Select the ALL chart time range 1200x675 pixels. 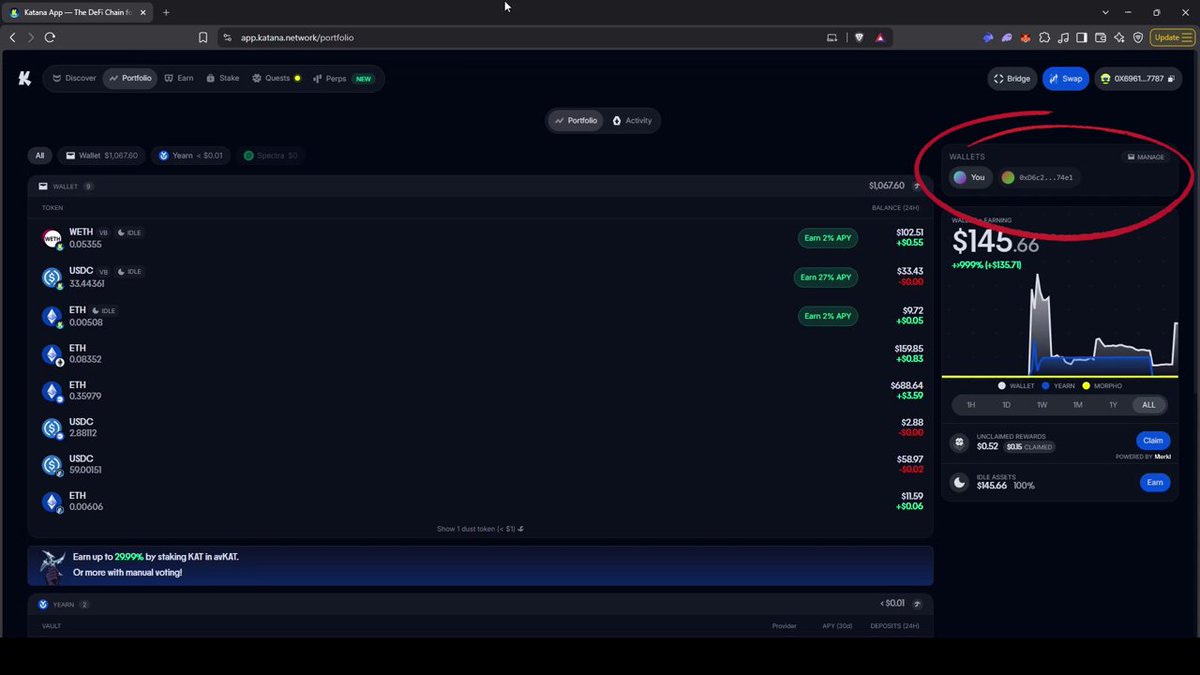(1148, 405)
